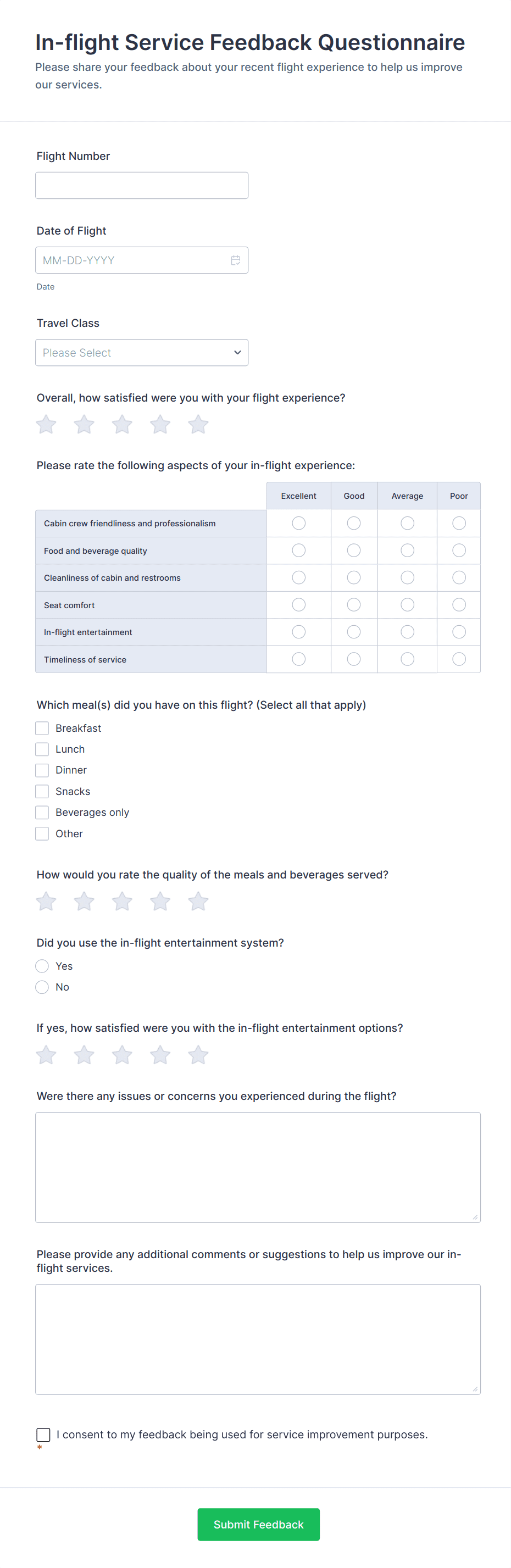Image resolution: width=511 pixels, height=1568 pixels.
Task: Focus the issues or concerns text area
Action: [258, 1167]
